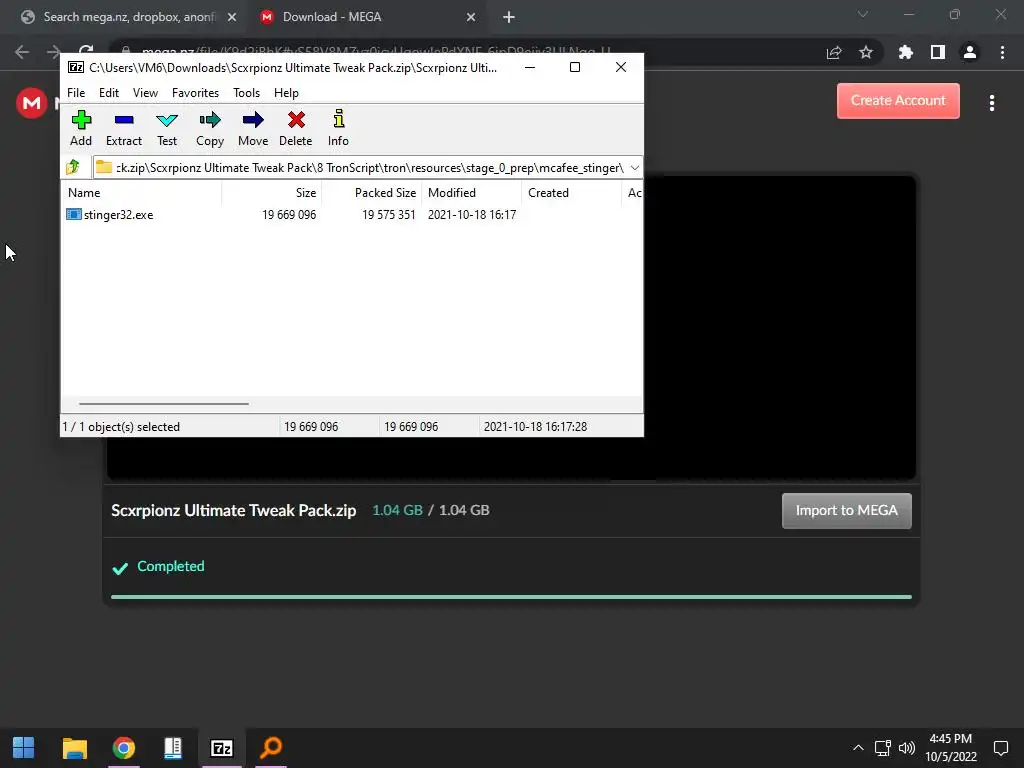Close the Download - MEGA tab
Viewport: 1024px width, 768px height.
pyautogui.click(x=471, y=18)
